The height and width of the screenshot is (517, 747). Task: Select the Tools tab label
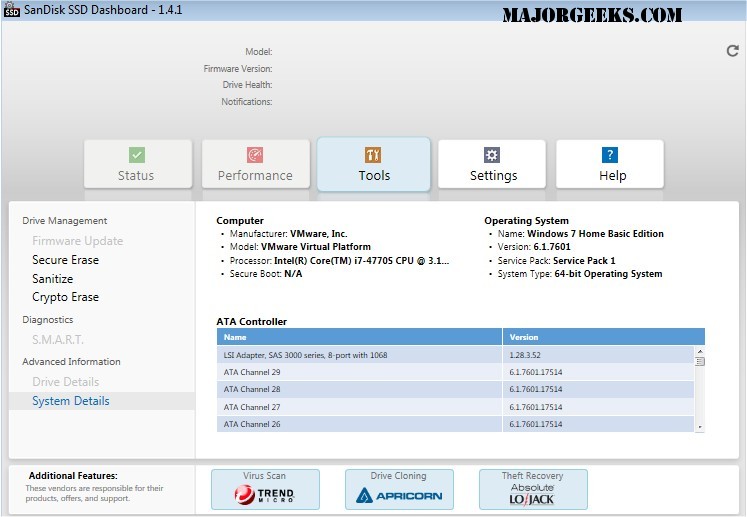click(374, 175)
